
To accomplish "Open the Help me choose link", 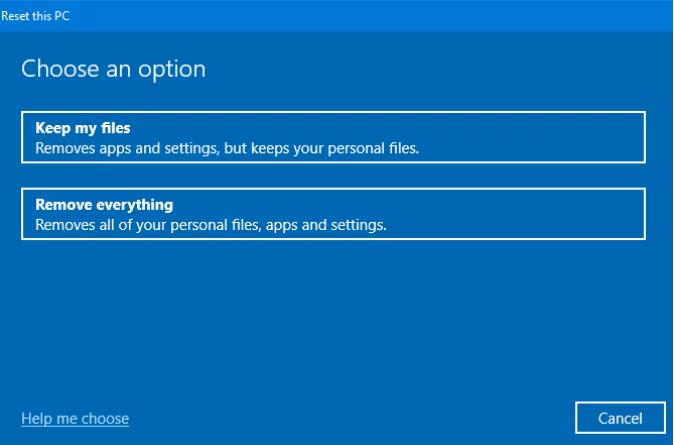I will click(75, 418).
